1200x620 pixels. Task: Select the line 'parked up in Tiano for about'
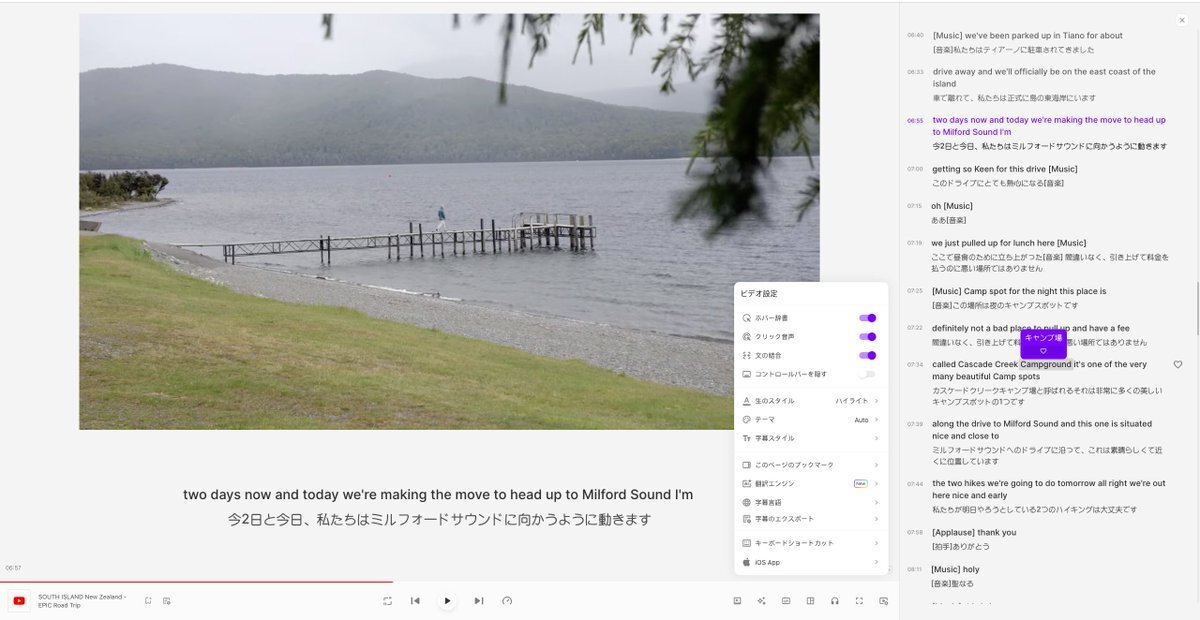tap(1028, 36)
